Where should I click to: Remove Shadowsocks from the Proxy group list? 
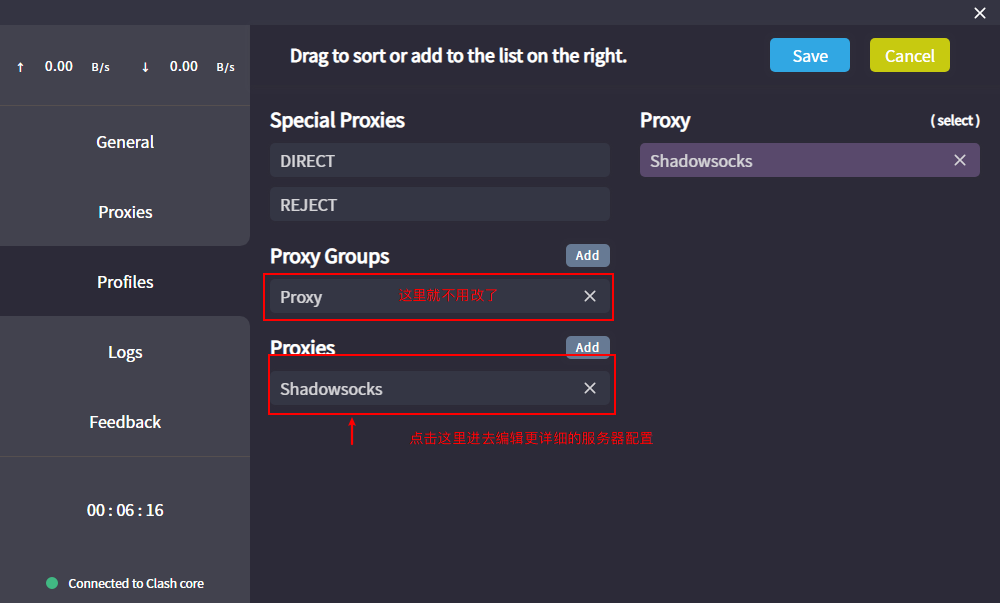959,161
